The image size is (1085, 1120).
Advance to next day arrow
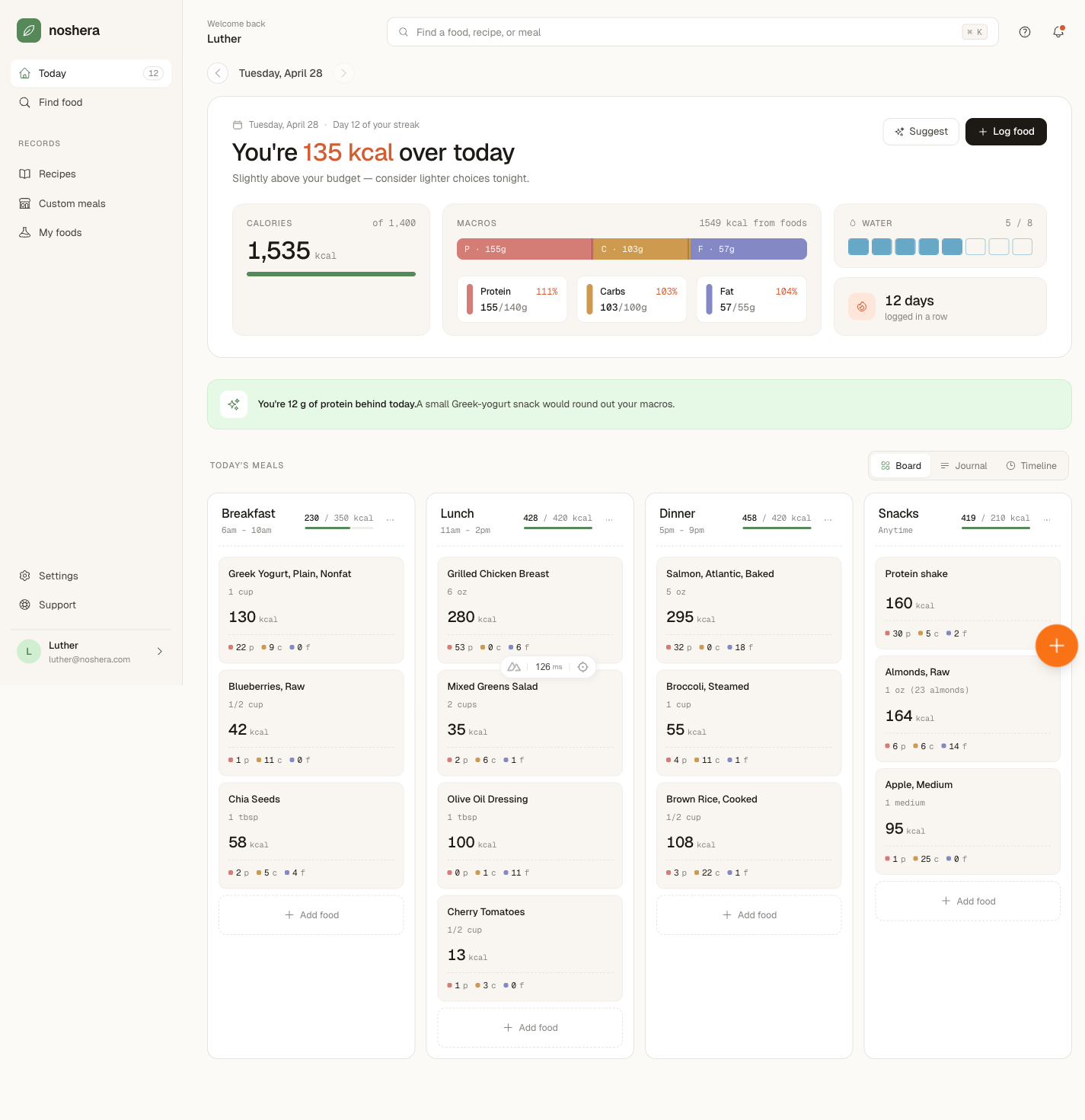tap(343, 73)
